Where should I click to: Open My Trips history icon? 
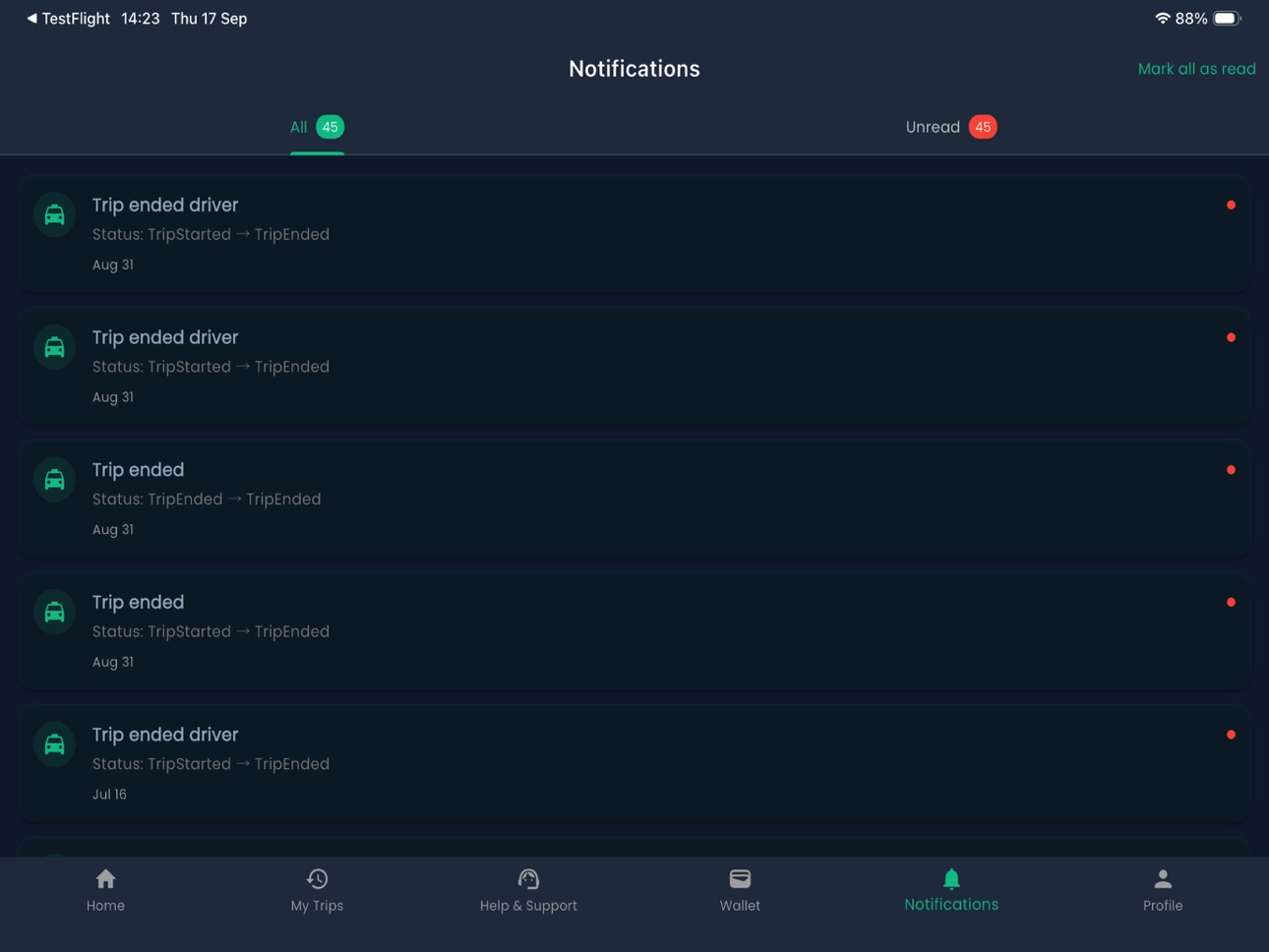coord(317,878)
